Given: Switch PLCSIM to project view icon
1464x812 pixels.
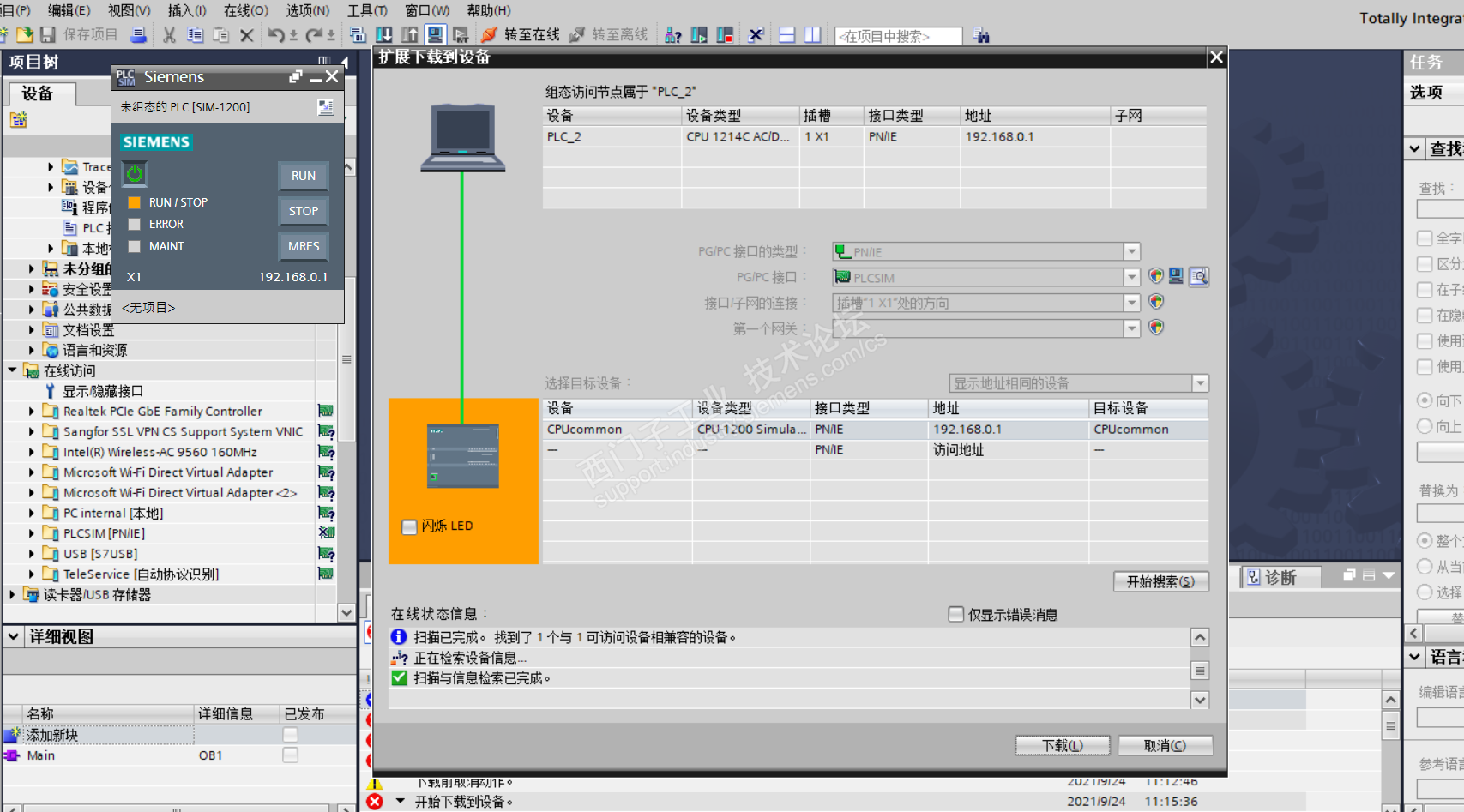Looking at the screenshot, I should coord(326,107).
